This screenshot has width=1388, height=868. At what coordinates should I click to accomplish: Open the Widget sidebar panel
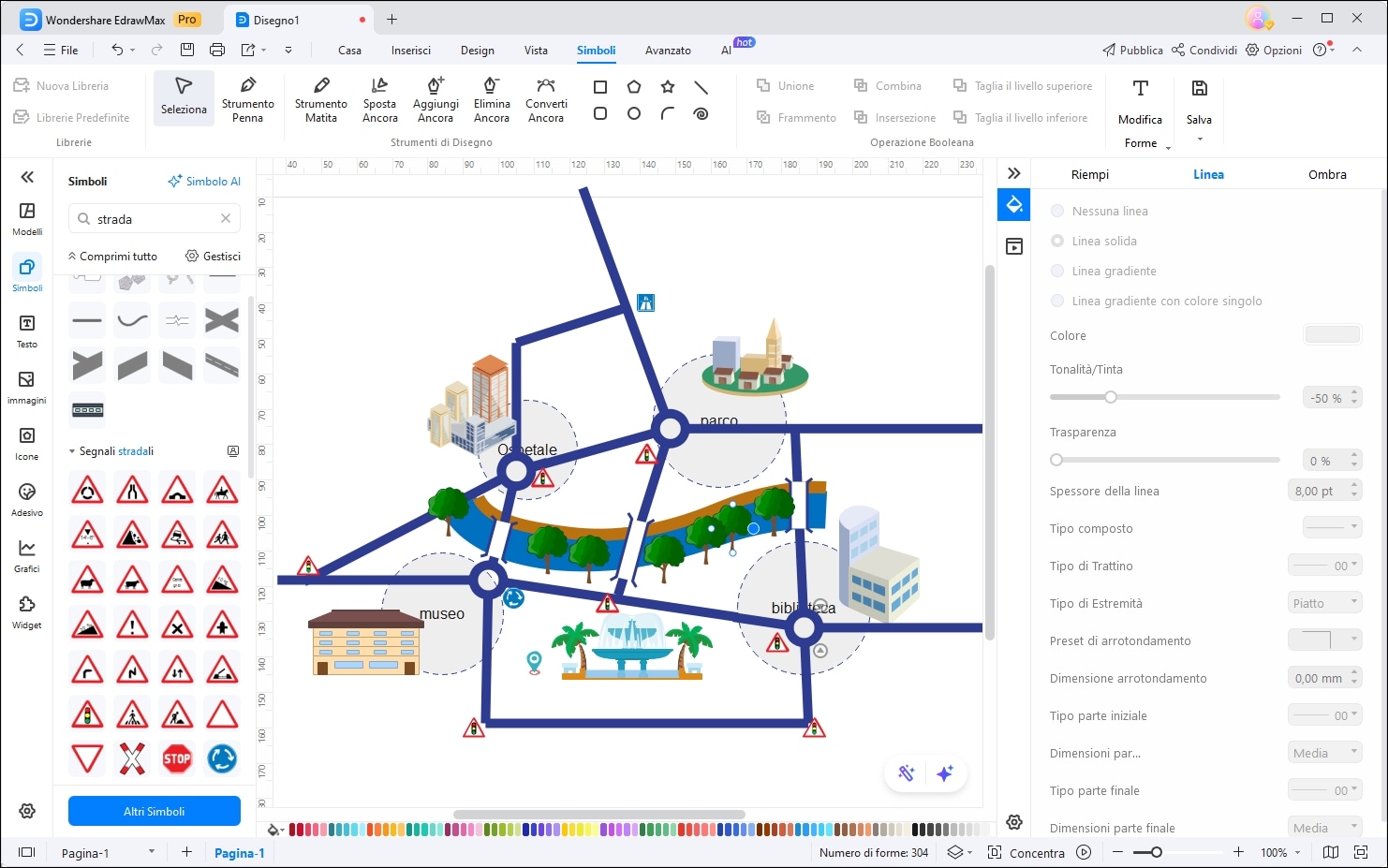(x=27, y=612)
